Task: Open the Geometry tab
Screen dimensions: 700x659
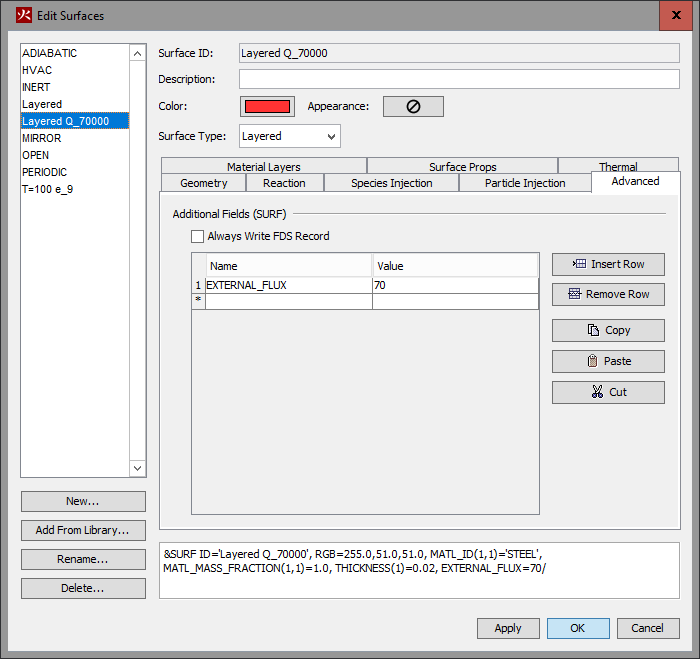Action: [x=204, y=183]
